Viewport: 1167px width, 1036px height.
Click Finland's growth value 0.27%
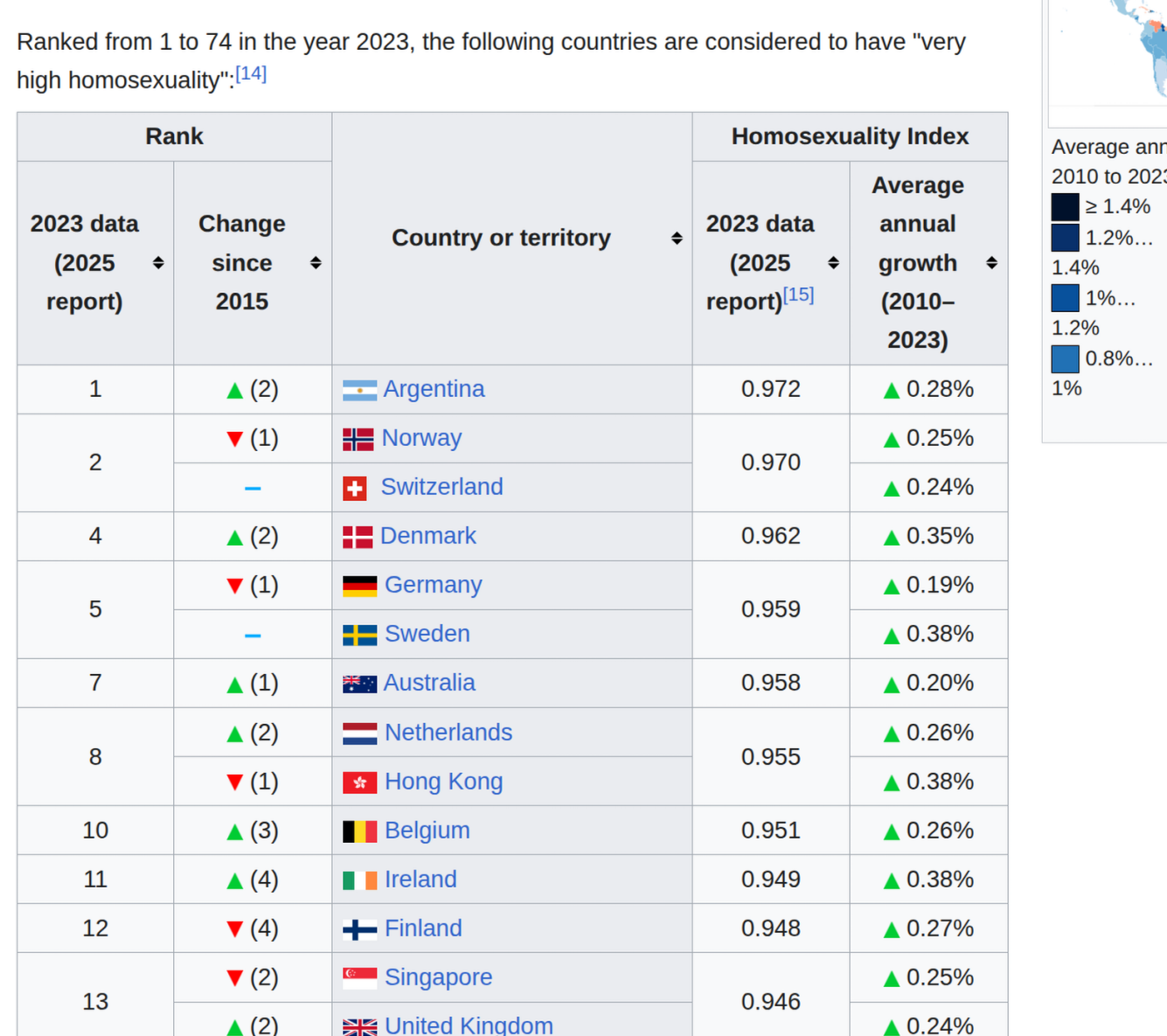(x=940, y=928)
